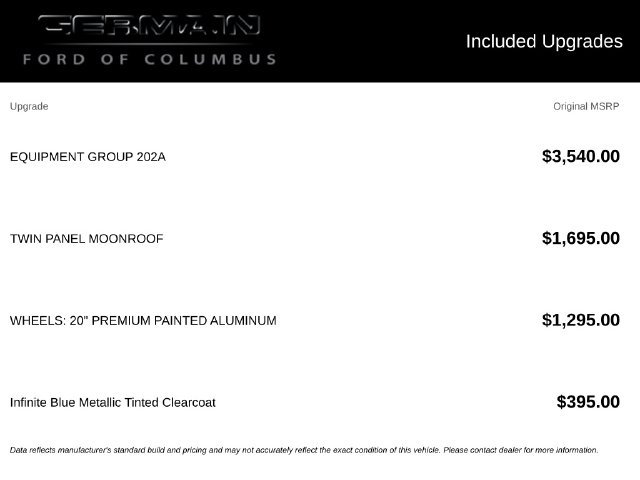Screen dimensions: 640x480
Task: Click the $395.00 price
Action: coord(588,402)
